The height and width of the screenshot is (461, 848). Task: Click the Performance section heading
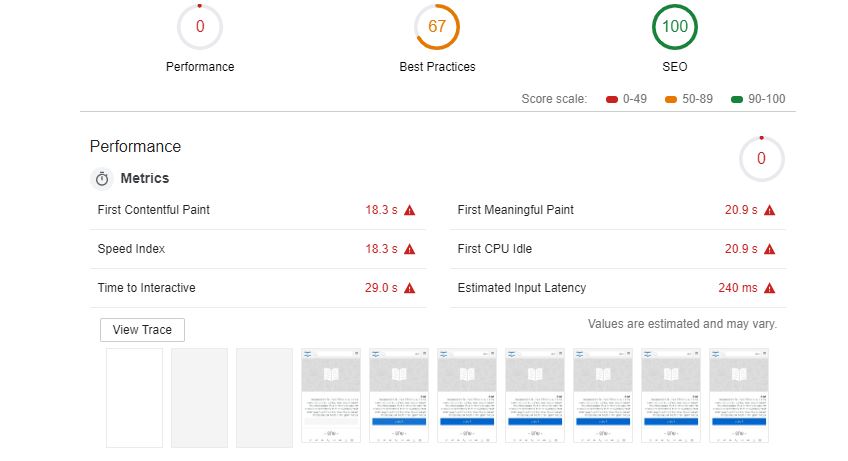[x=135, y=146]
